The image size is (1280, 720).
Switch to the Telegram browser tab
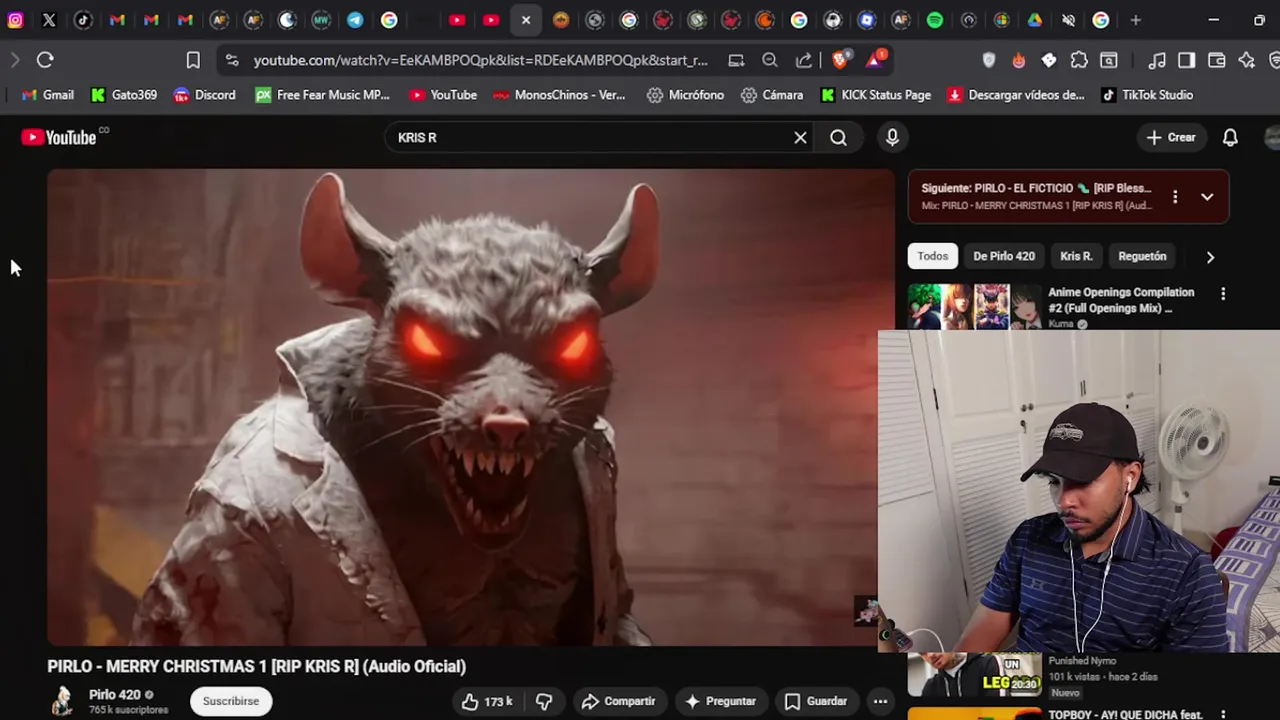(355, 20)
